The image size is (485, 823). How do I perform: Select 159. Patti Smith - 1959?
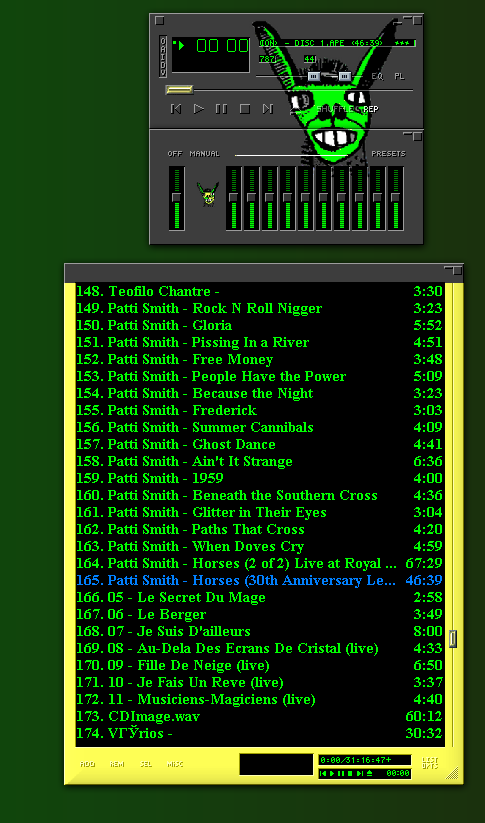(x=260, y=479)
